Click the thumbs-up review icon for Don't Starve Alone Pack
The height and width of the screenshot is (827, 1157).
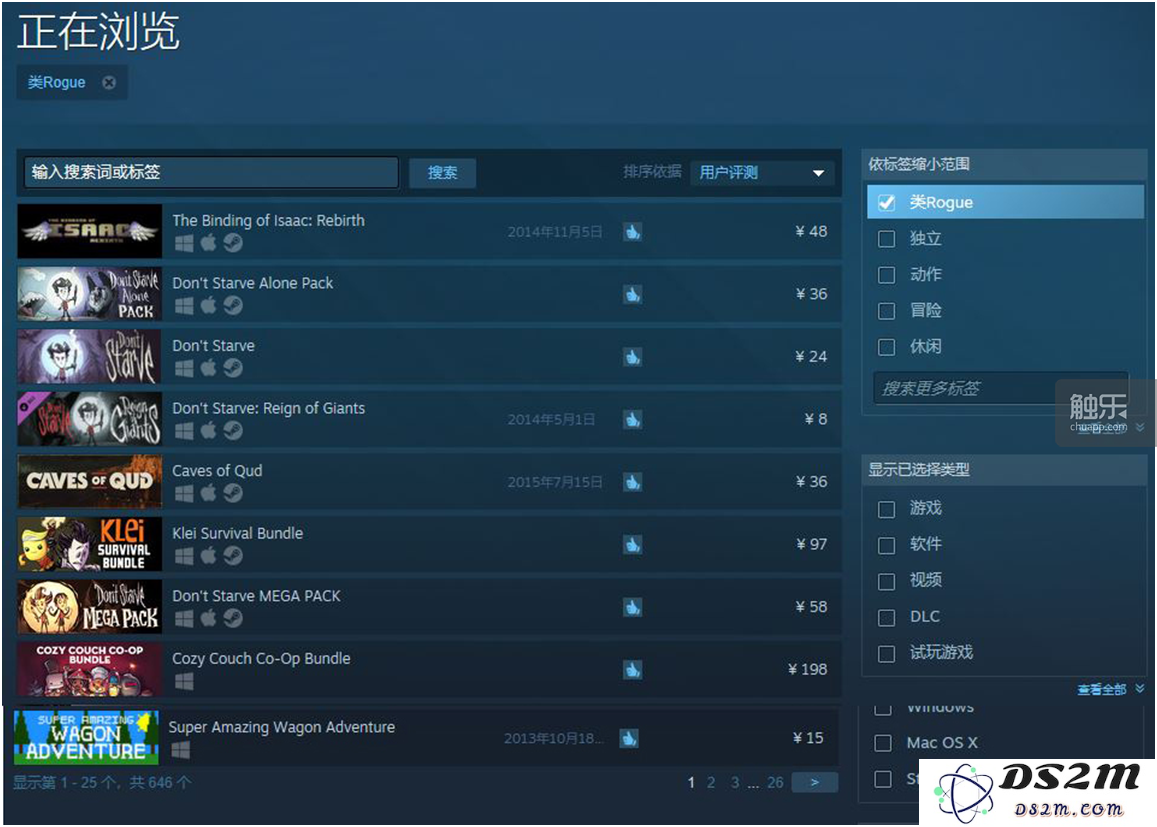(x=632, y=294)
